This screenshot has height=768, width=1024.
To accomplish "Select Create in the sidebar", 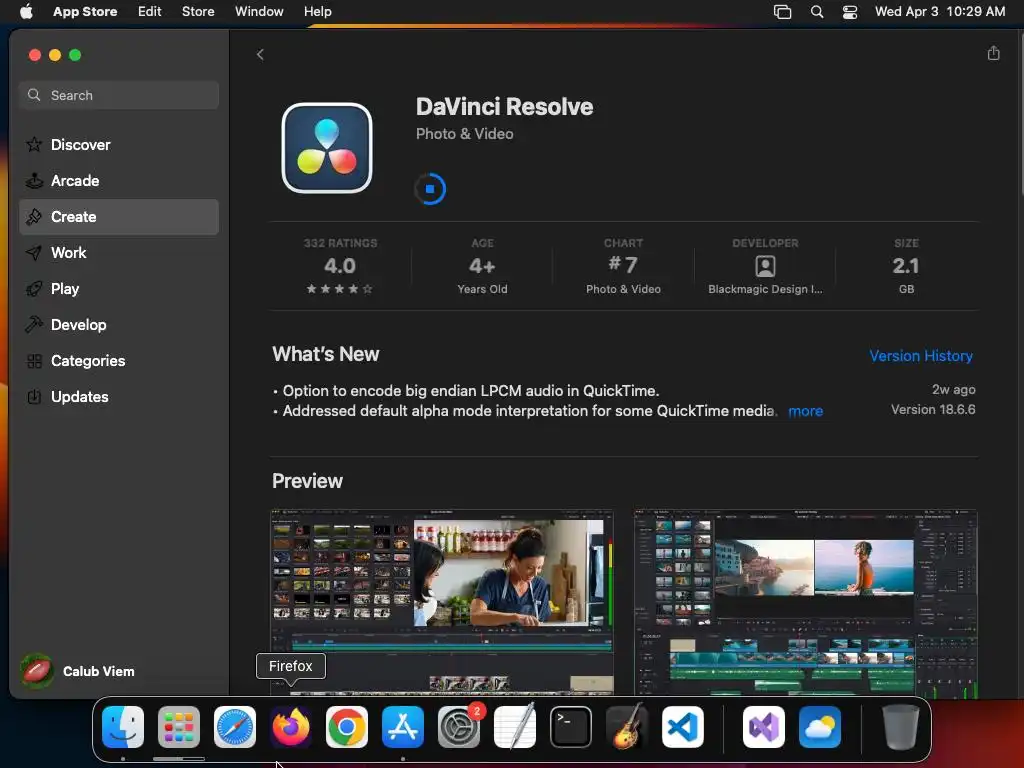I will 119,217.
